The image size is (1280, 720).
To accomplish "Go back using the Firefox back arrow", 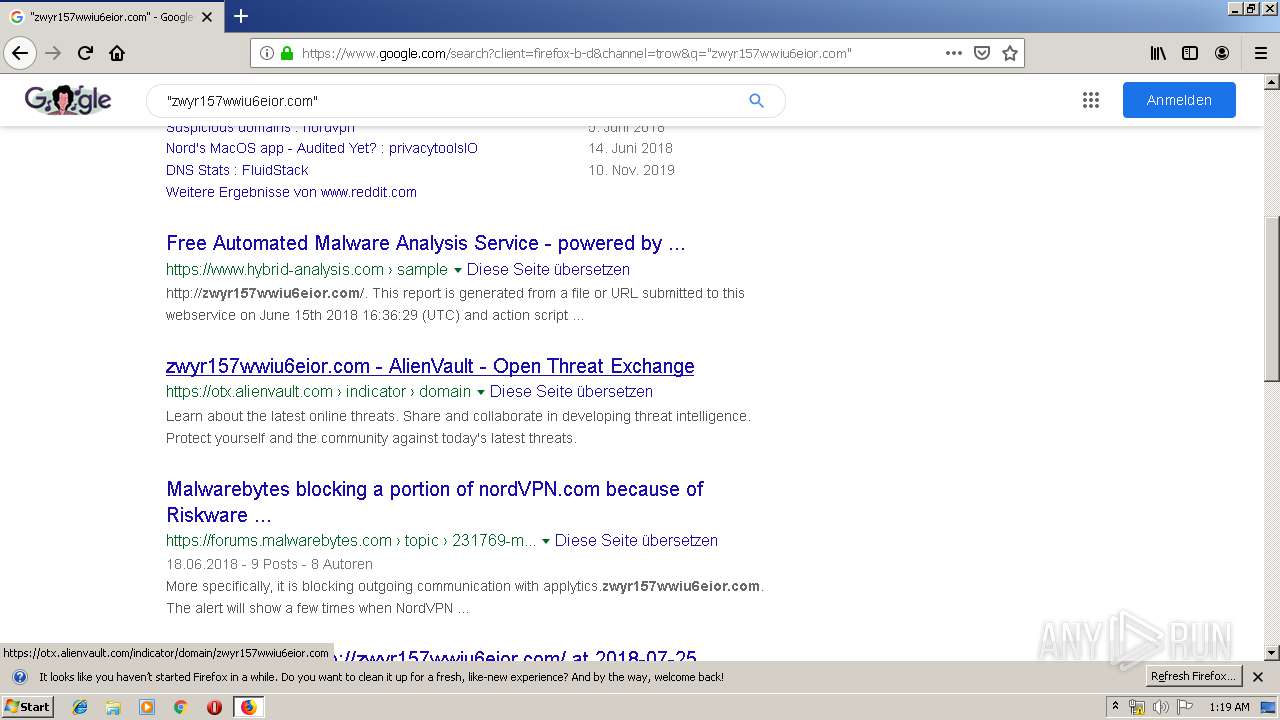I will coord(20,53).
